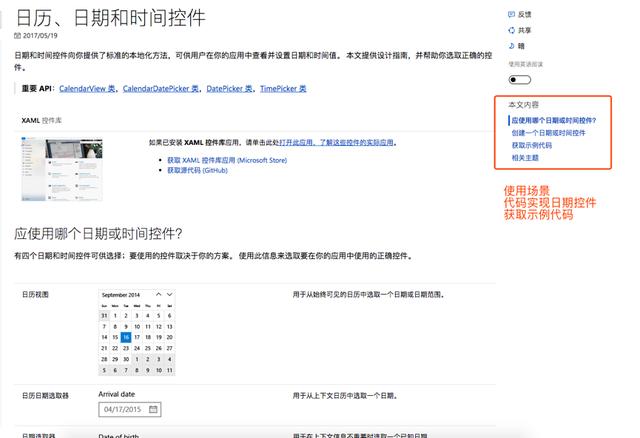
Task: Click the September 2014 calendar header
Action: pos(121,295)
